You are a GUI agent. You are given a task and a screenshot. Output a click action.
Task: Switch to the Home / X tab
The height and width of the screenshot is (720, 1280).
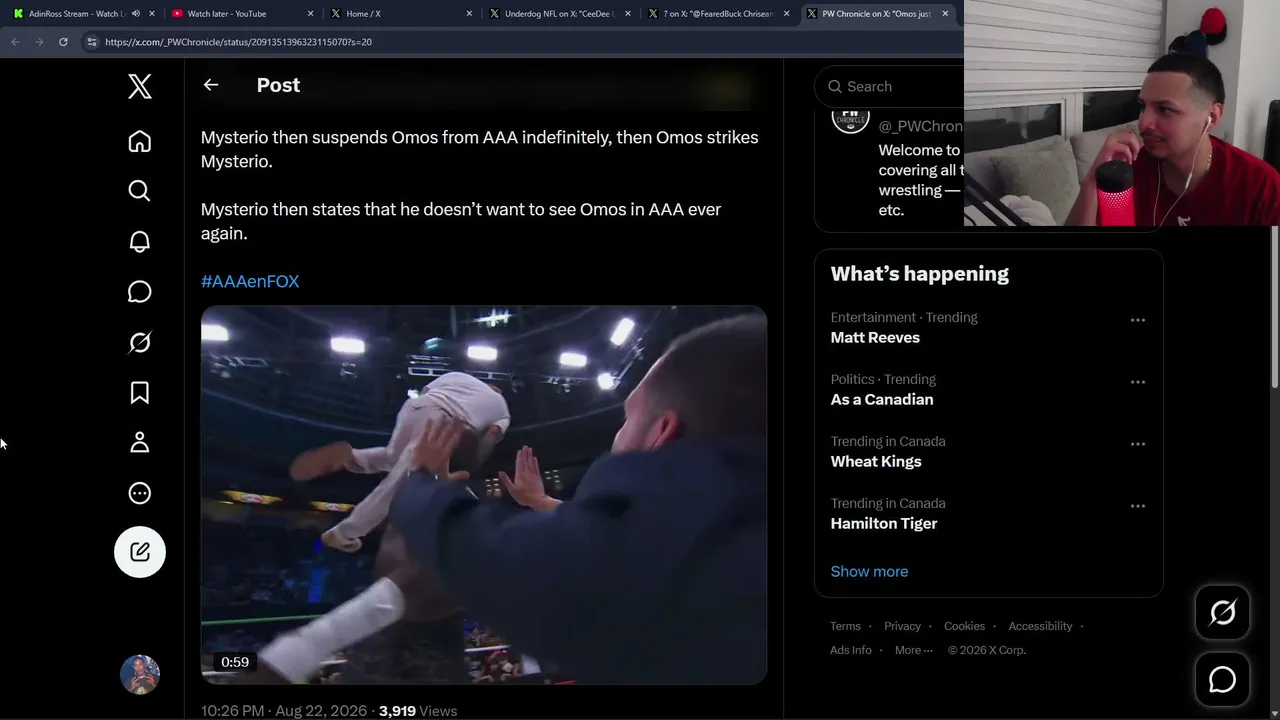(400, 14)
